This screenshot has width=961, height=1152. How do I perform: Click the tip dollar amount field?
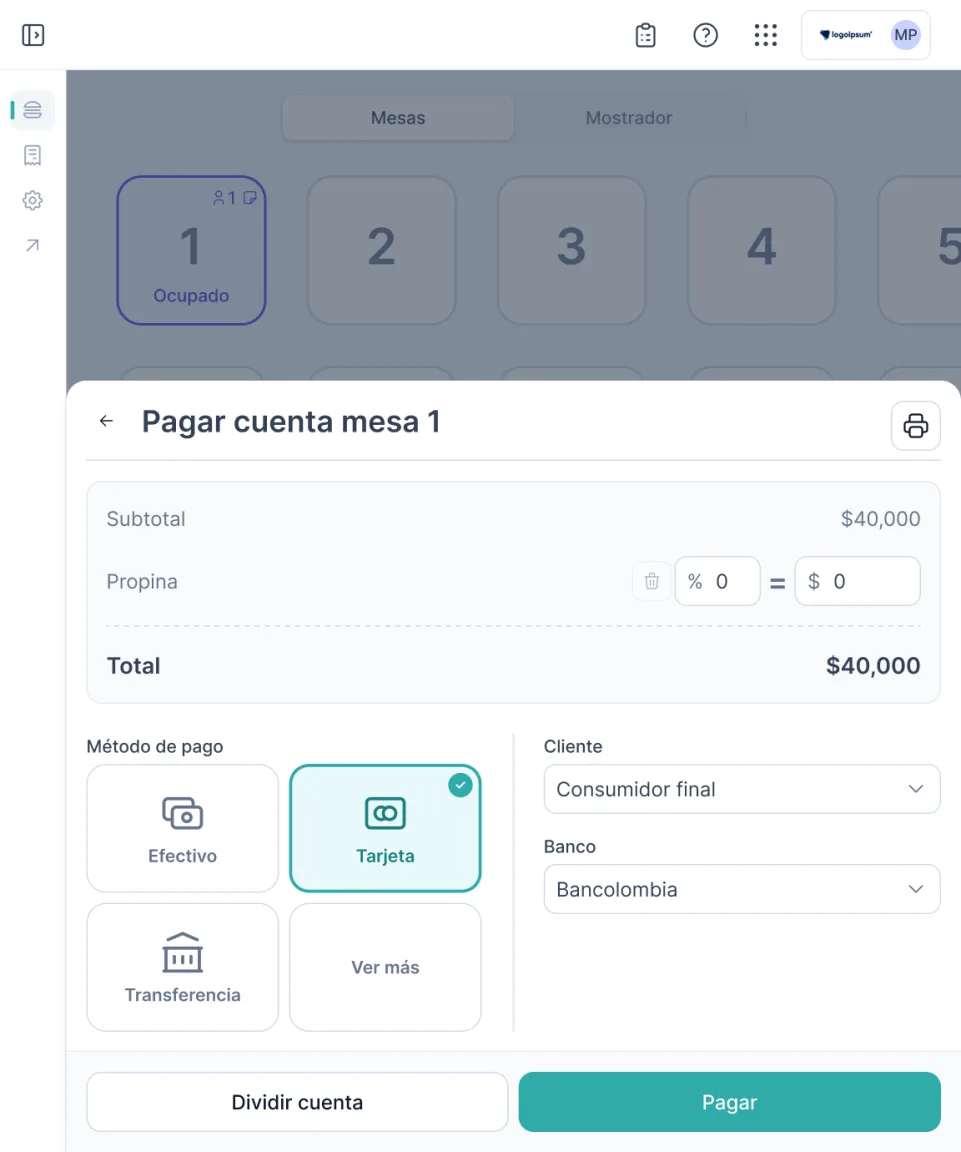point(857,581)
